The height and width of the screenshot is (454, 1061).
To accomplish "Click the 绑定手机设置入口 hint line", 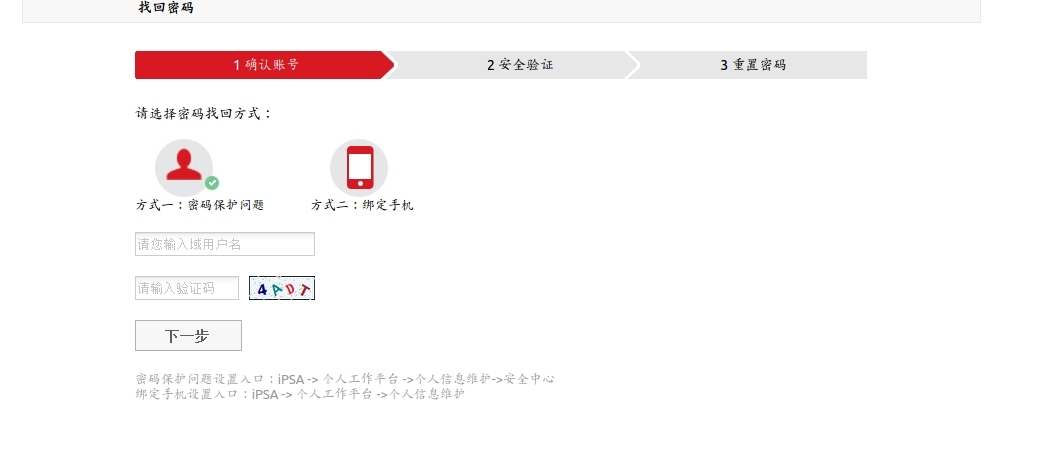I will pos(300,394).
